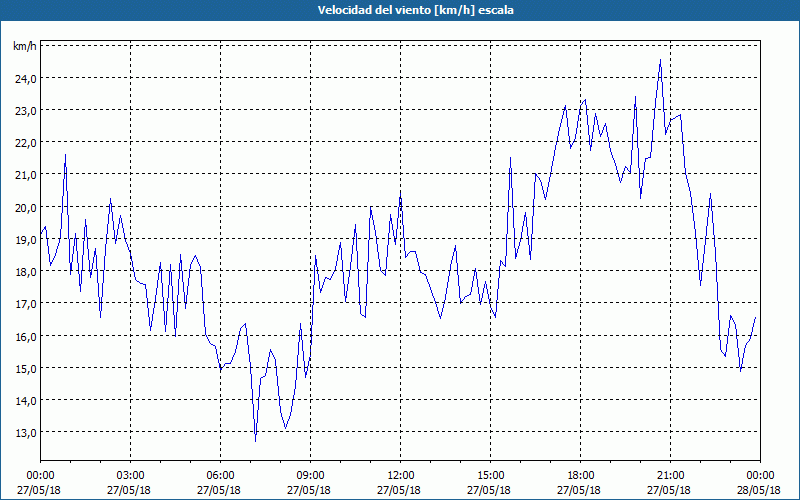Click the '12:00' time axis label
Viewport: 800px width, 500px height.
pyautogui.click(x=401, y=476)
